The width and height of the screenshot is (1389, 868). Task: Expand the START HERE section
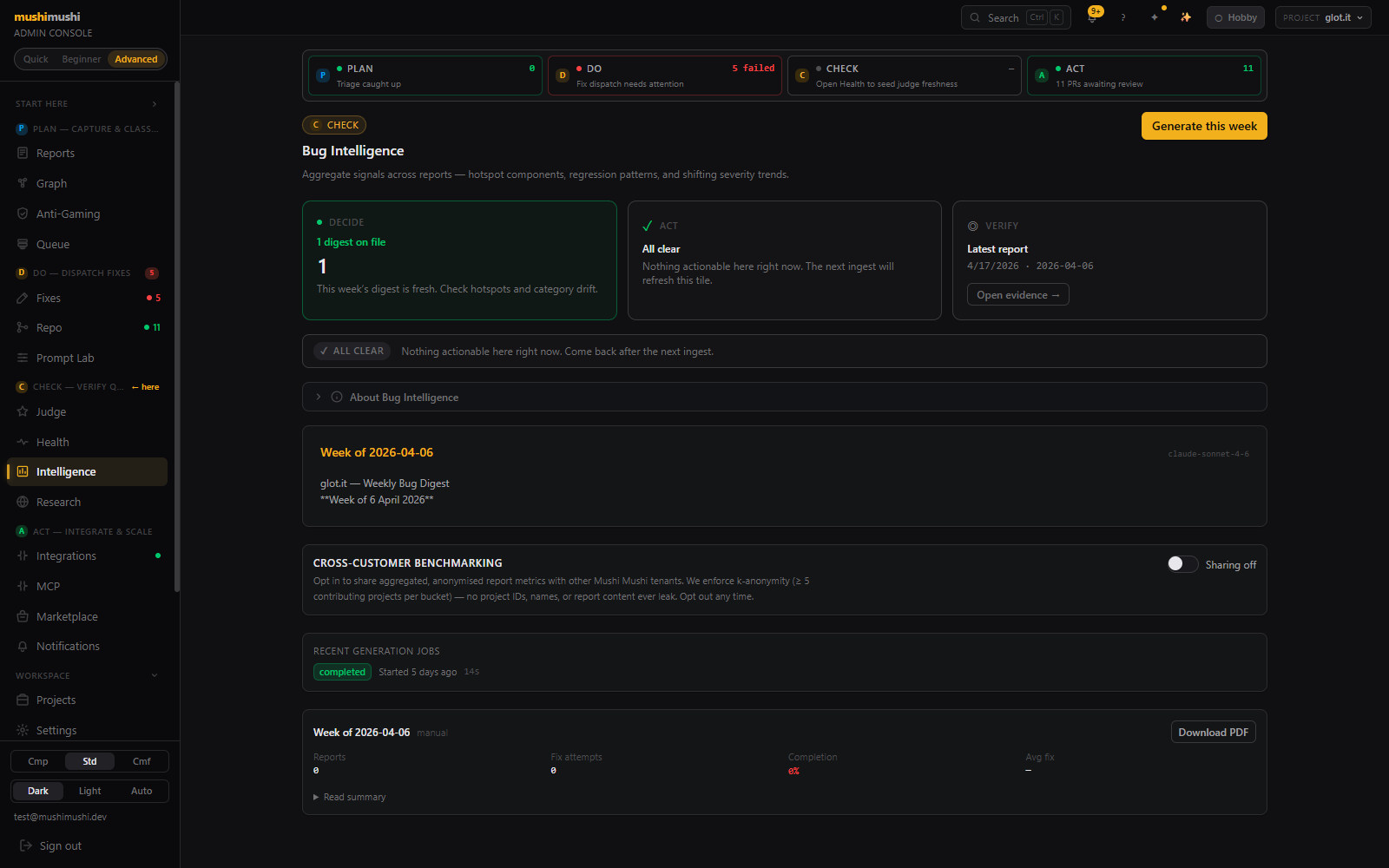(x=87, y=103)
